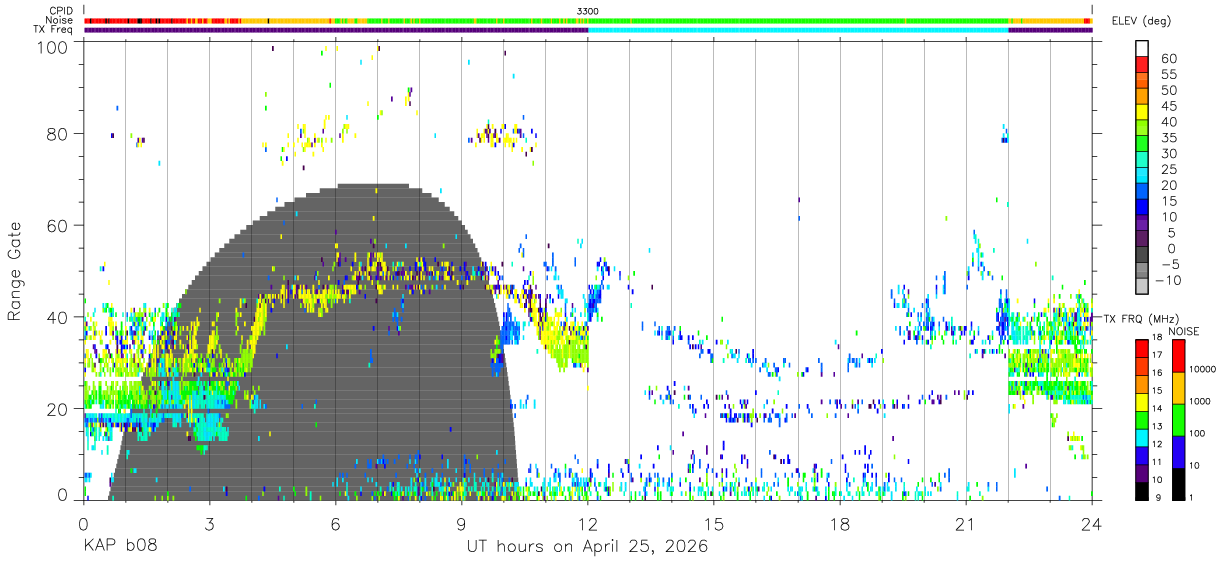The image size is (1228, 567).
Task: Pick the red 17–18 MHz frequency swatch
Action: click(x=1142, y=347)
